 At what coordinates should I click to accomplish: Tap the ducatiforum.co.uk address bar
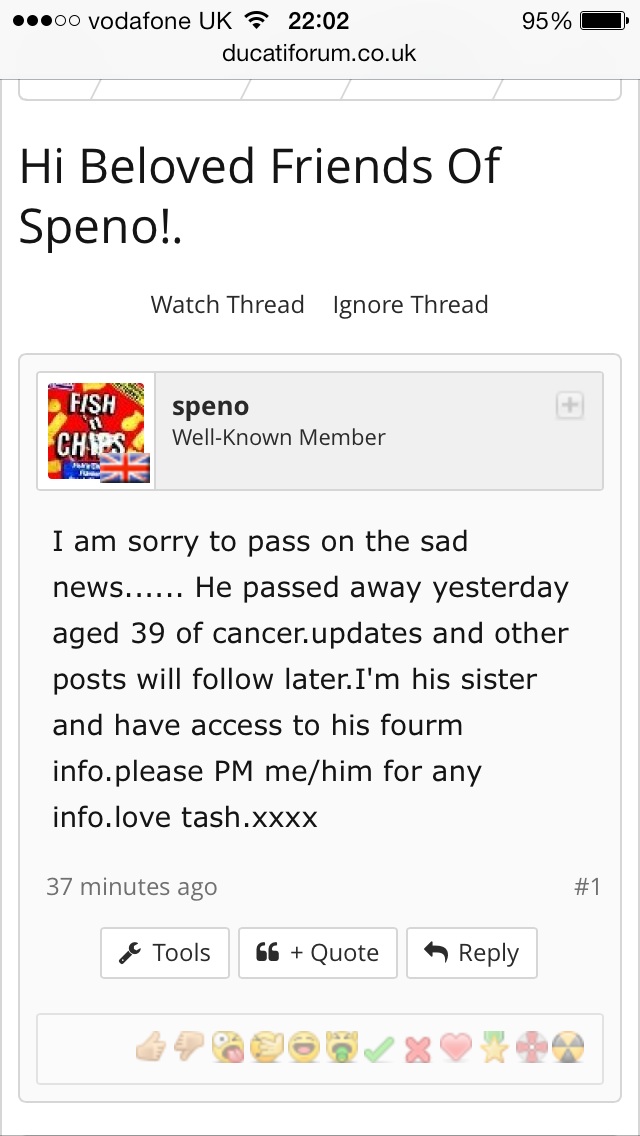tap(320, 52)
